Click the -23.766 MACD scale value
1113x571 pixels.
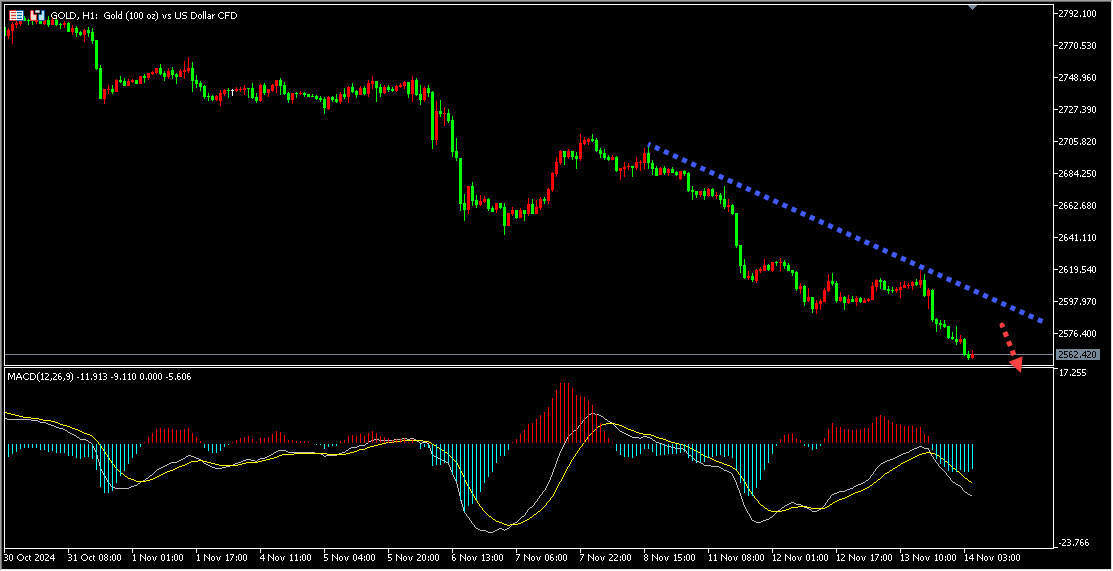tap(1075, 542)
